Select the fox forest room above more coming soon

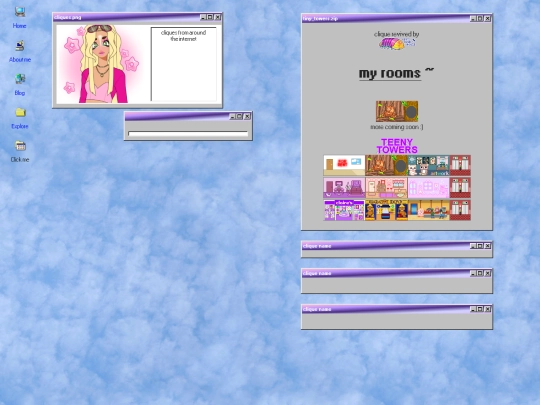click(x=397, y=111)
